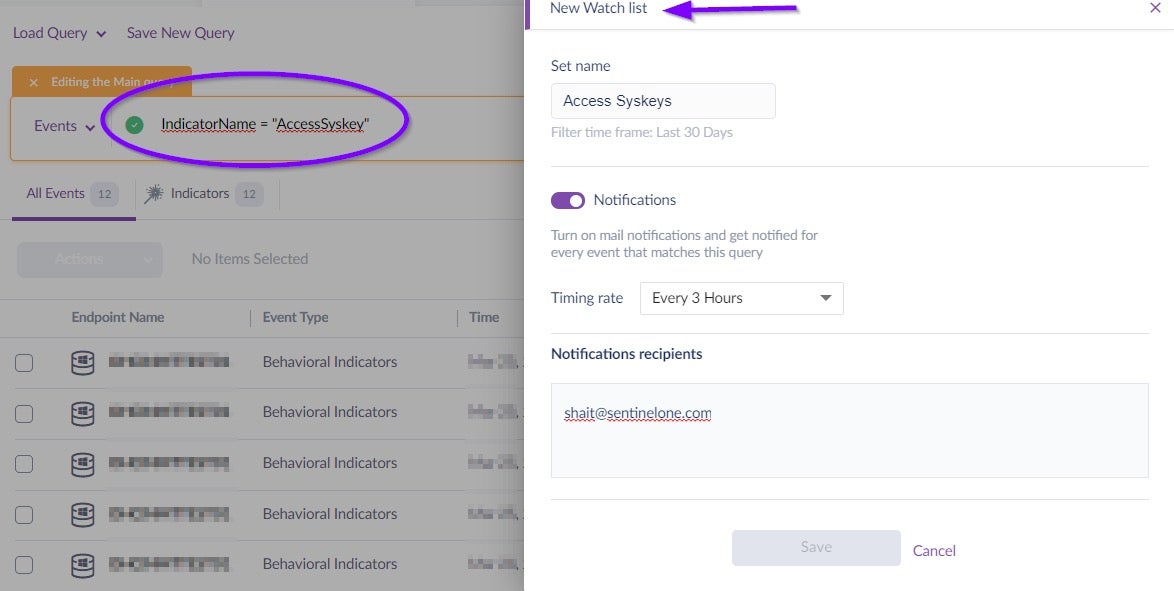Switch to the Indicators tab
1174x591 pixels.
pos(200,194)
